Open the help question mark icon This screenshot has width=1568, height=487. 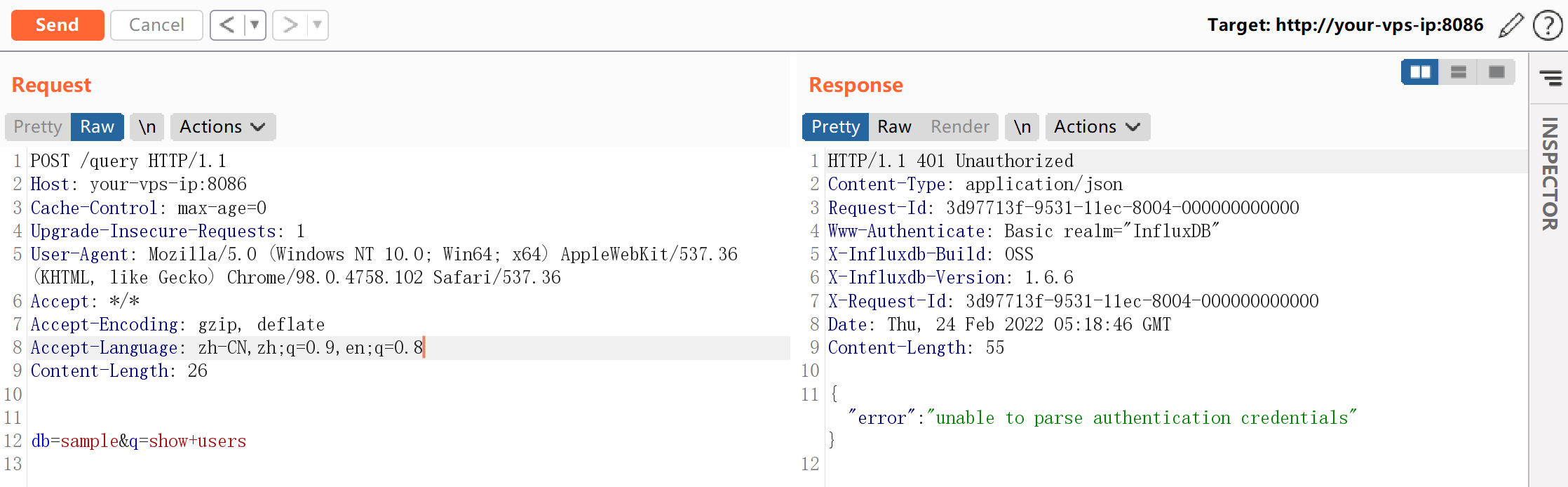click(1547, 25)
